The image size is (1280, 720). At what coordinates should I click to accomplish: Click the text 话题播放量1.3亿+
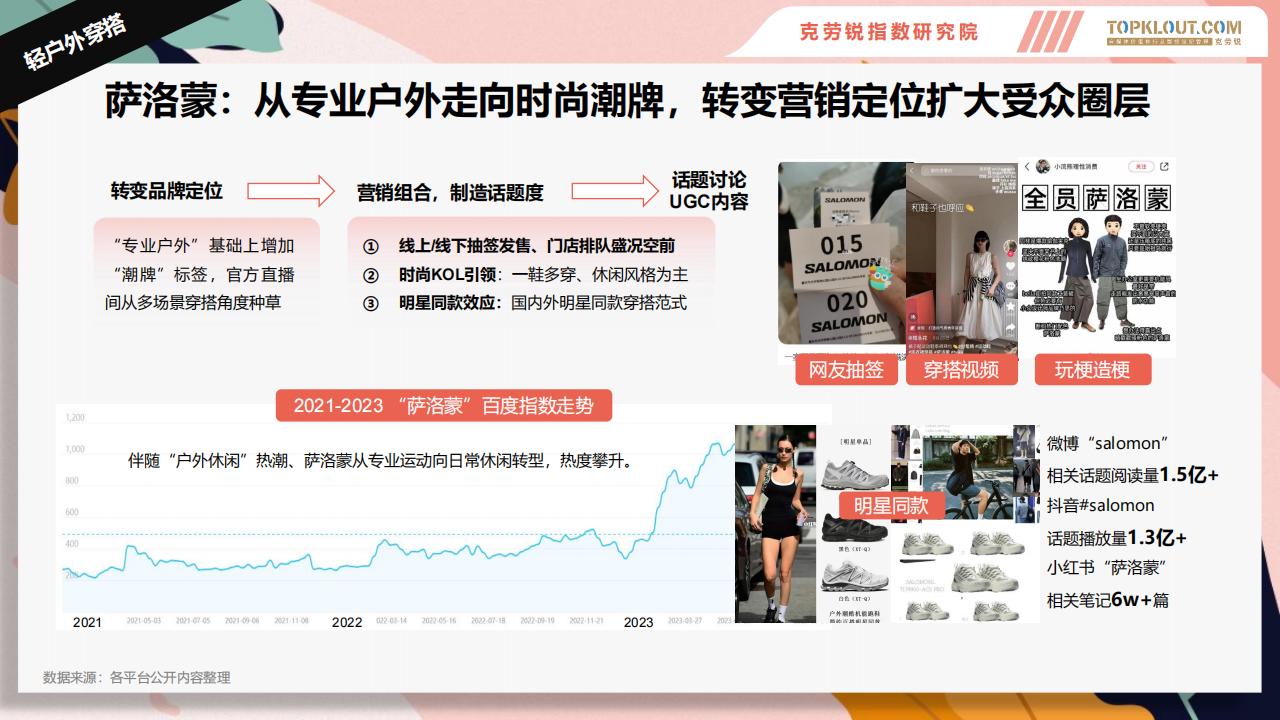[x=1117, y=538]
